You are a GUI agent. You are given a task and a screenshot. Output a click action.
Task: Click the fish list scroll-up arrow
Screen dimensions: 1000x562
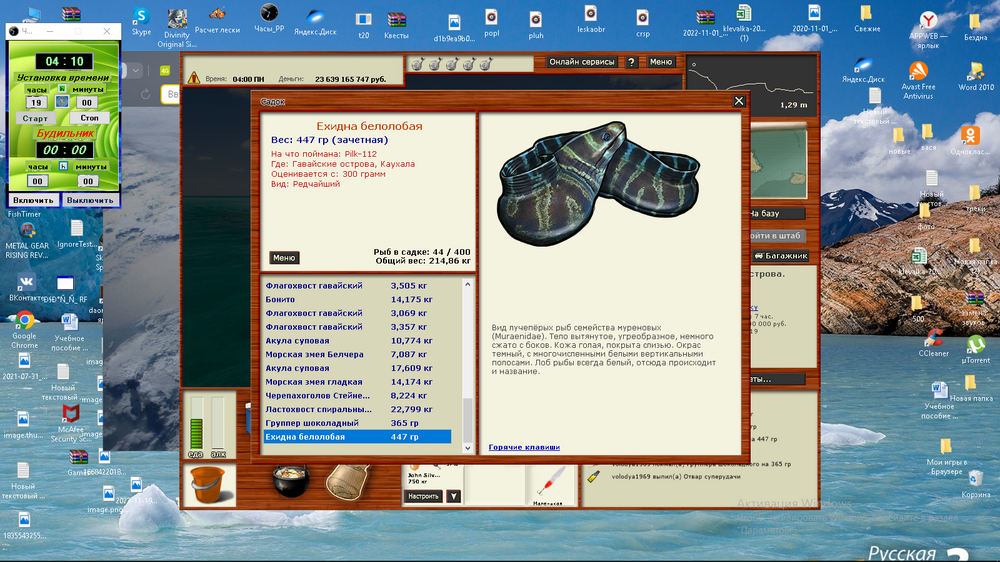click(x=467, y=285)
